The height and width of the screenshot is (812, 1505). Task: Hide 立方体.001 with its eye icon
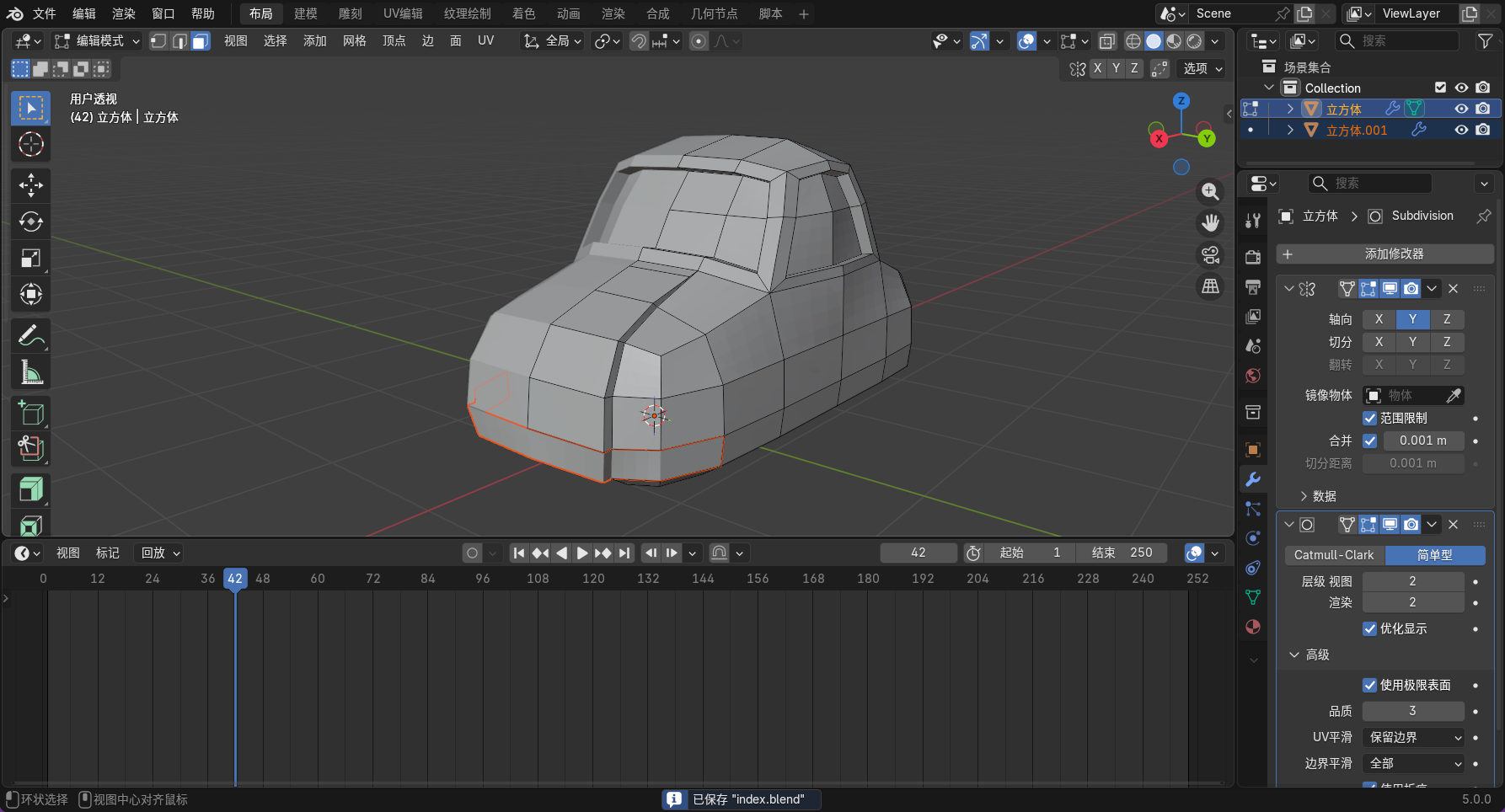[x=1461, y=130]
